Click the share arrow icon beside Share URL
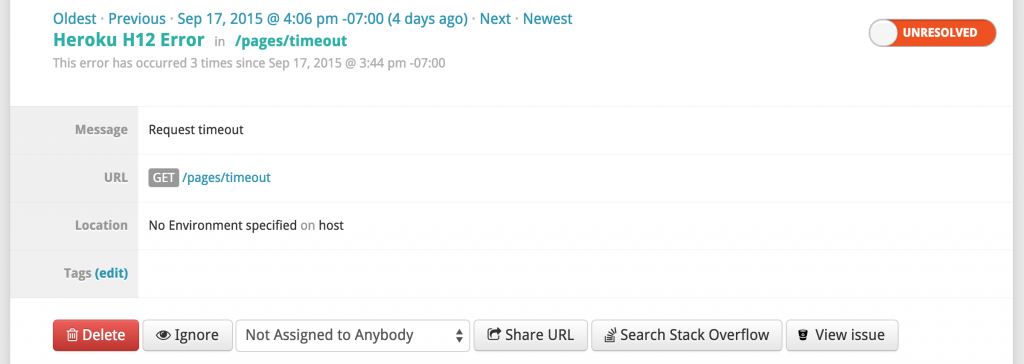The image size is (1024, 364). [x=494, y=335]
